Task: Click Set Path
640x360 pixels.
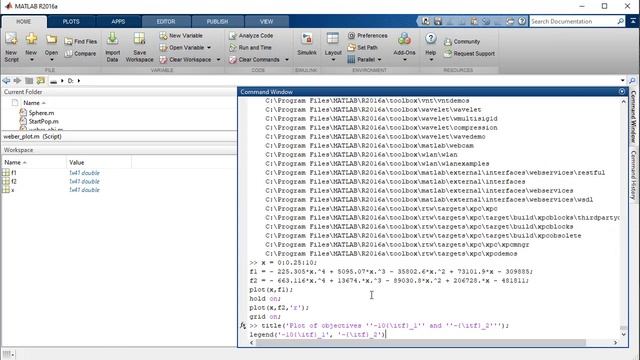Action: (x=362, y=47)
